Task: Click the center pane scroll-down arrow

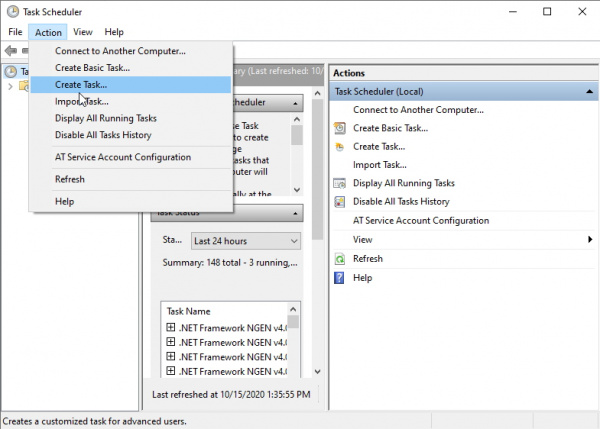Action: pyautogui.click(x=317, y=372)
